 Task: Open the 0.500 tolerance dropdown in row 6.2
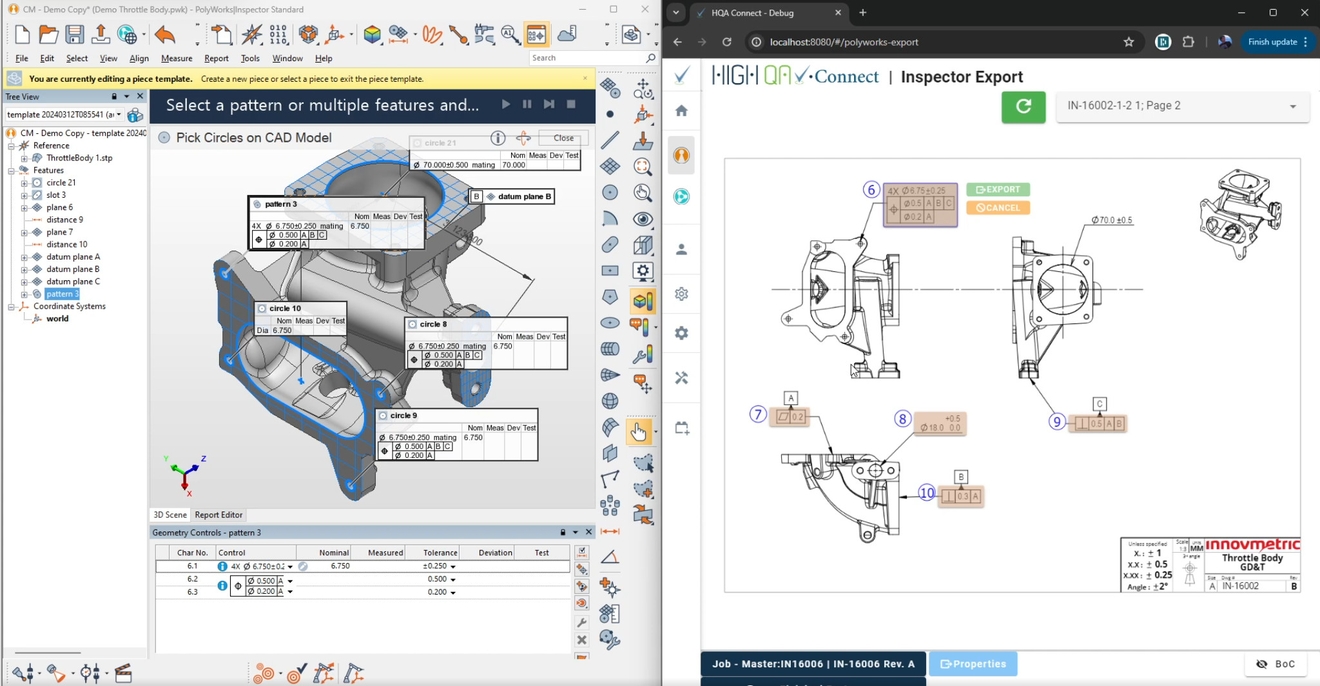pyautogui.click(x=453, y=580)
